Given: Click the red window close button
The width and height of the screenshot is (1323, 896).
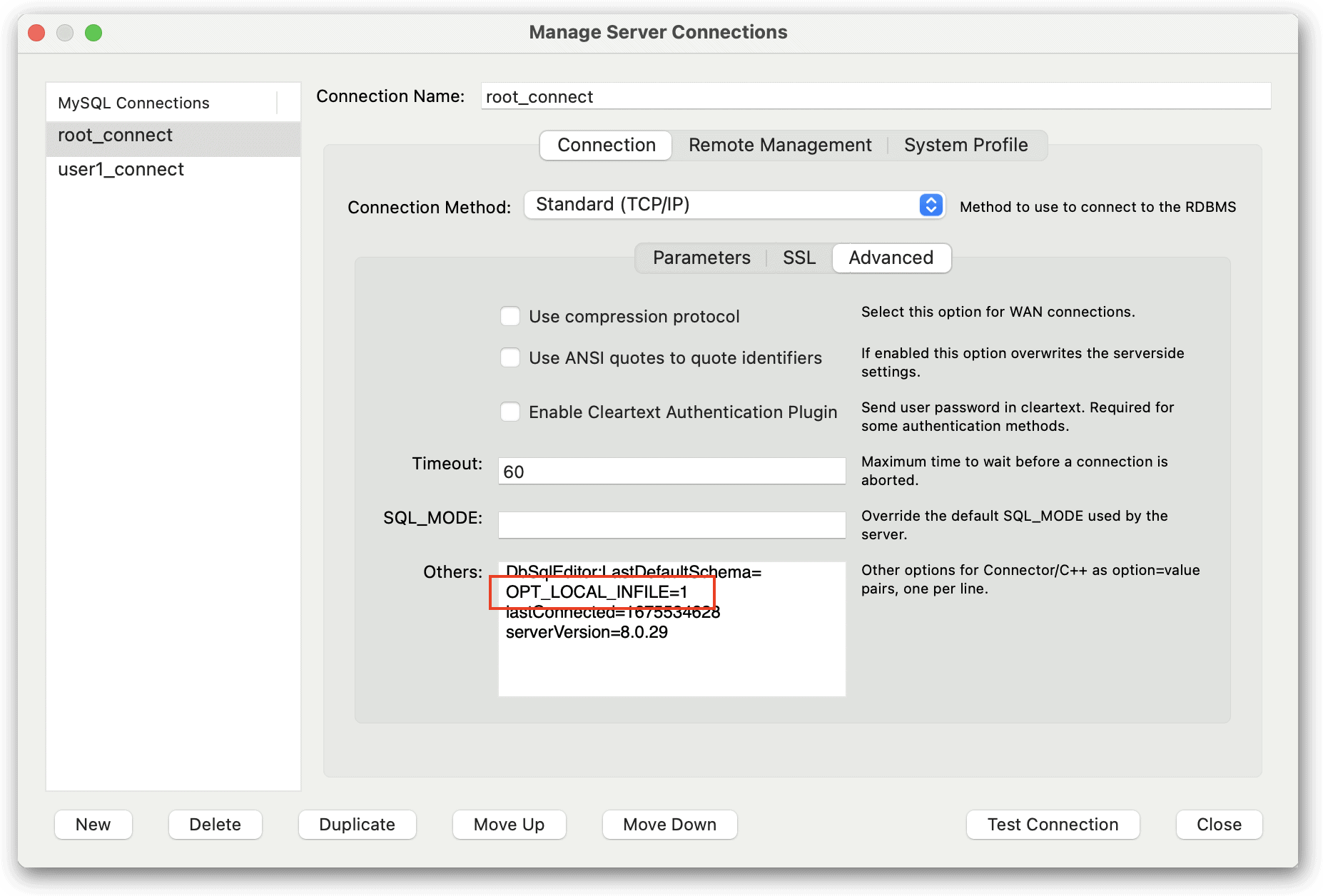Looking at the screenshot, I should 36,33.
